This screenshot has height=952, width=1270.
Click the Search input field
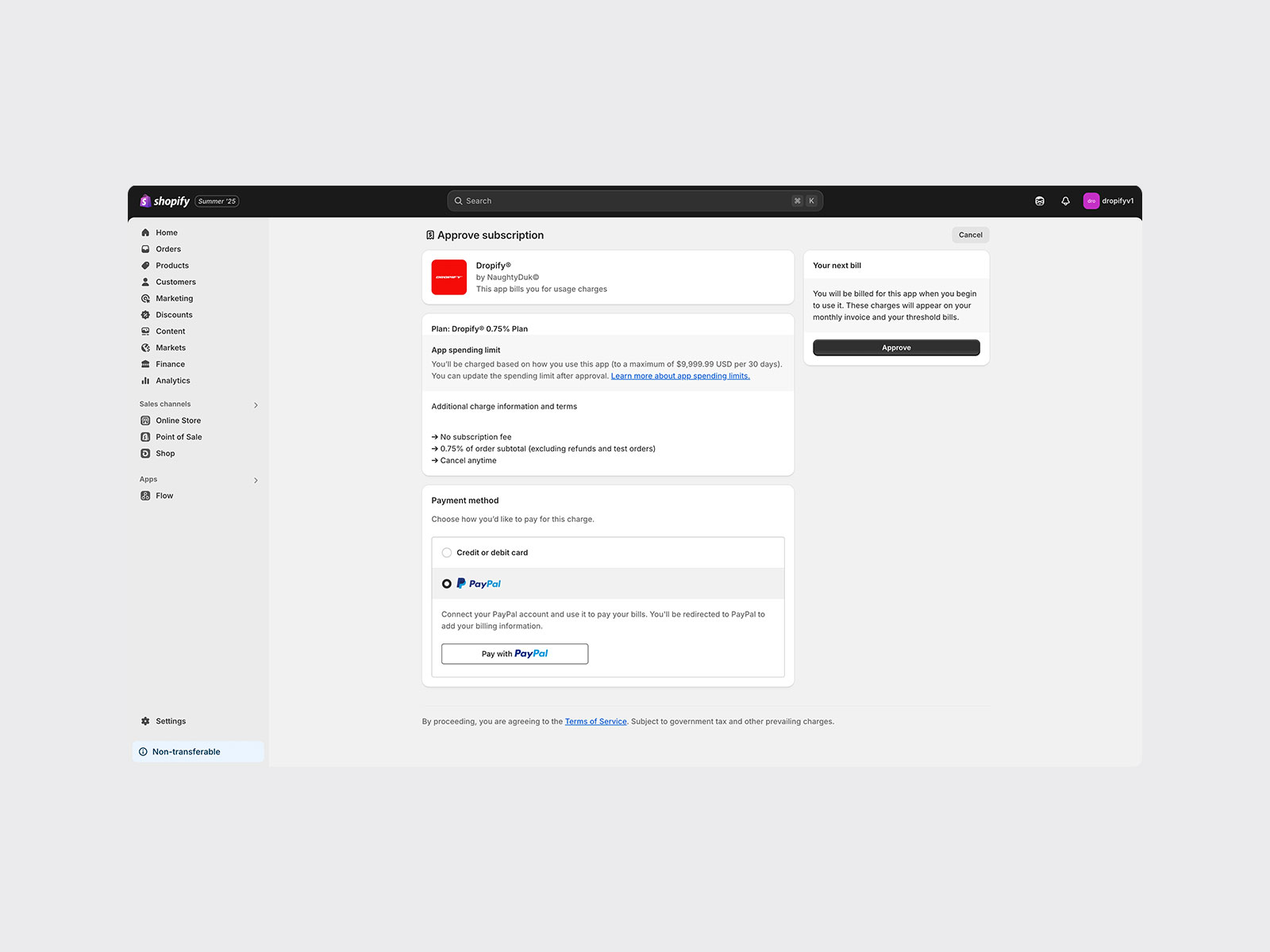click(x=635, y=201)
